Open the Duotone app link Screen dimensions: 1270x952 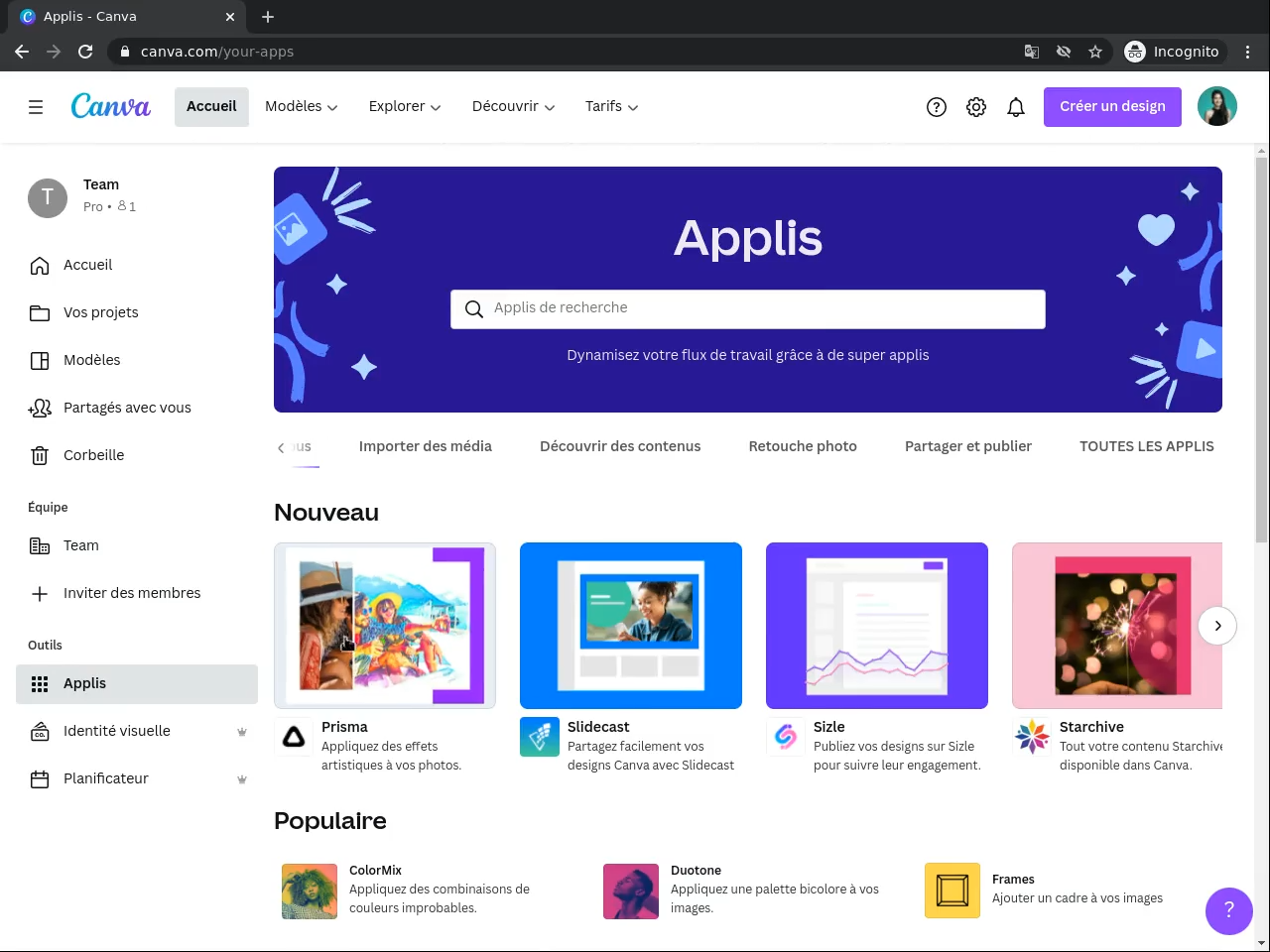pos(696,871)
